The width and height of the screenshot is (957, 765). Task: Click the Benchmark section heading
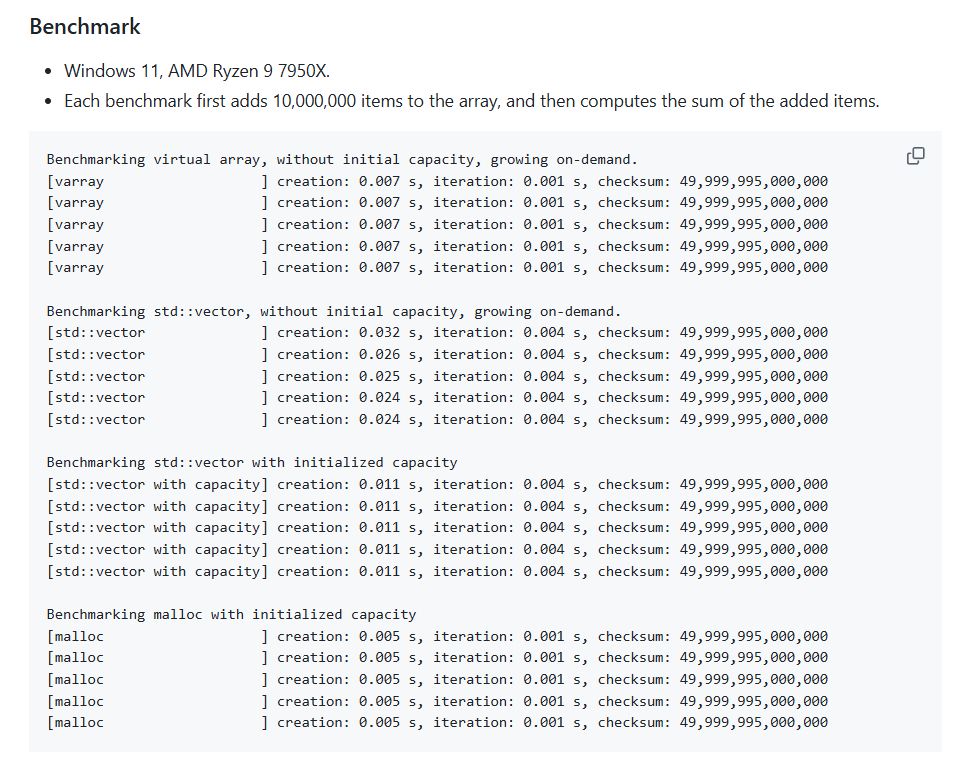click(85, 27)
